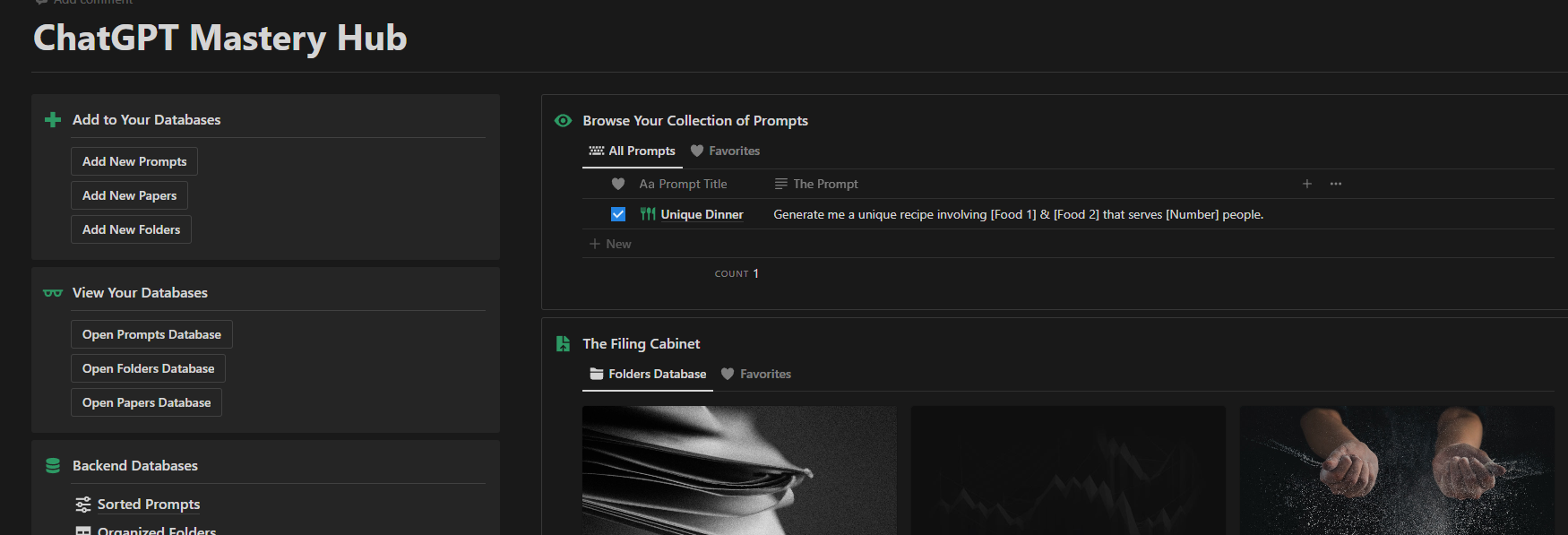The width and height of the screenshot is (1568, 535).
Task: Open Prompts Database via its button
Action: [151, 334]
